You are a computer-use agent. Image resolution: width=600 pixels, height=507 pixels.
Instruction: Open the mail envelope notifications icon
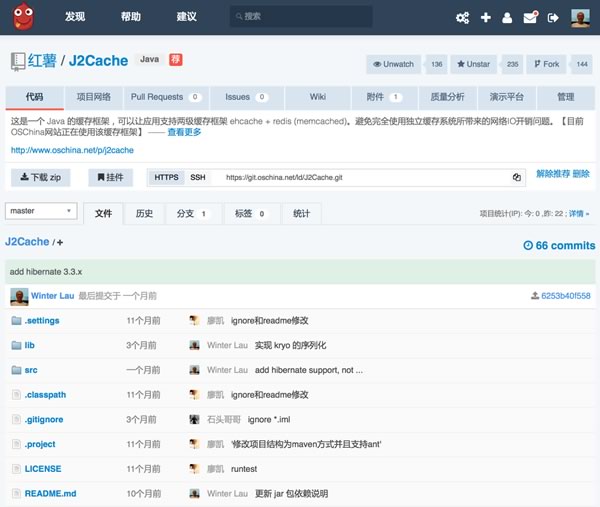(x=530, y=17)
